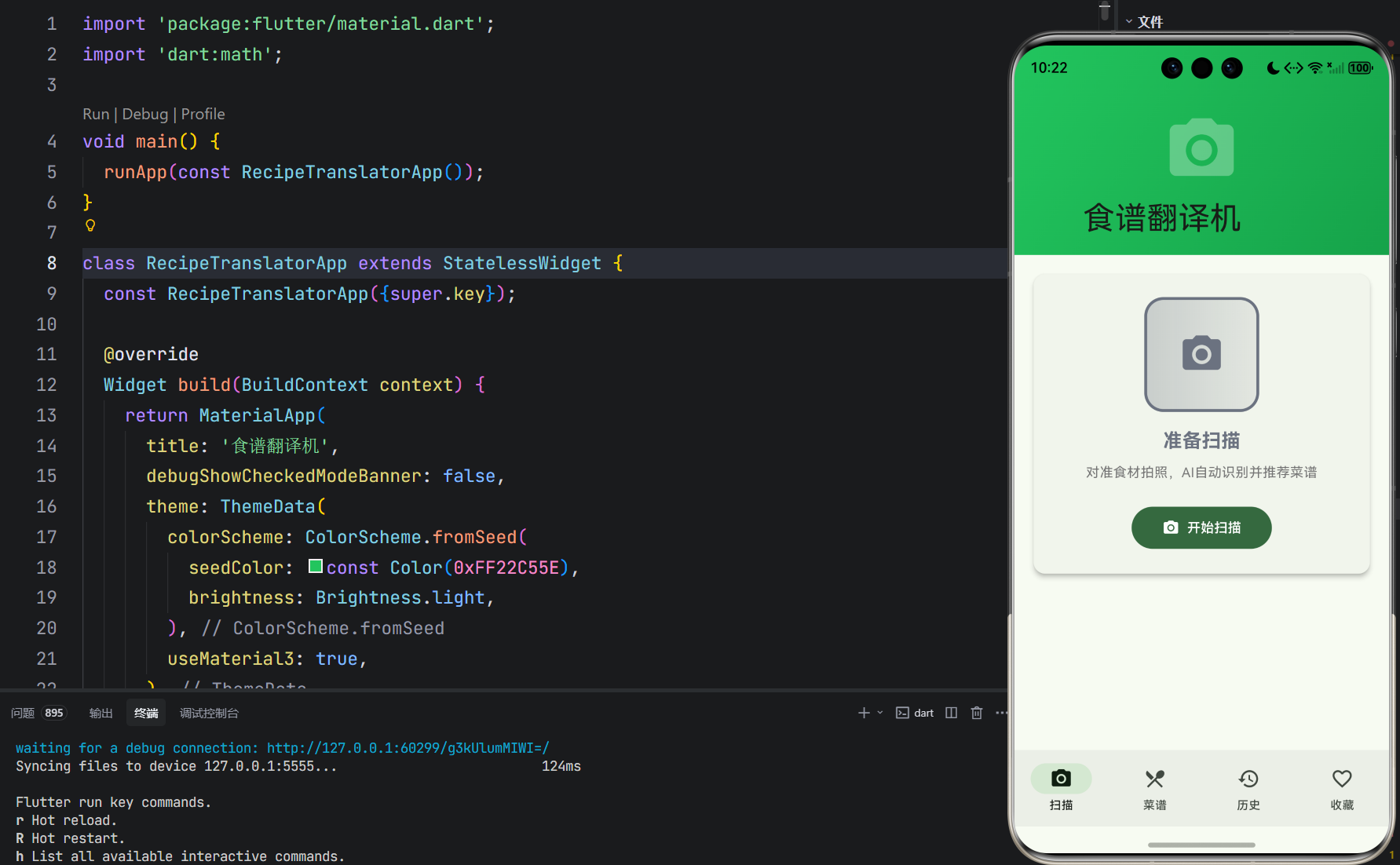Open the green seedColor swatch picker
This screenshot has height=865, width=1400.
[316, 566]
